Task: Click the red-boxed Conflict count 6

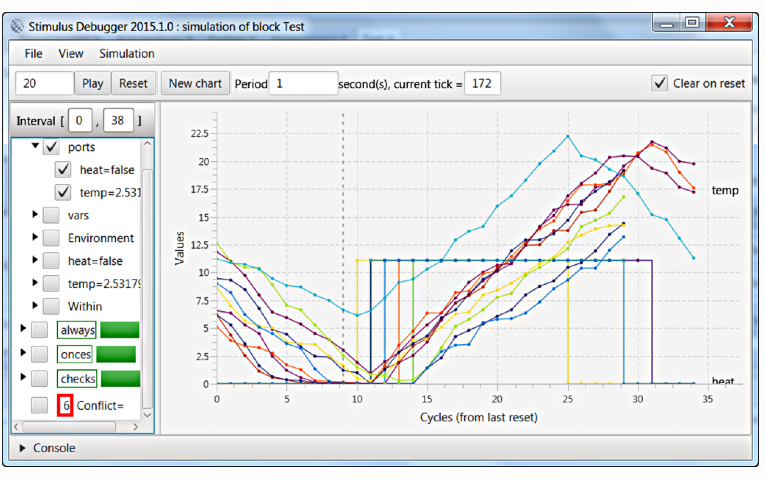Action: tap(65, 405)
